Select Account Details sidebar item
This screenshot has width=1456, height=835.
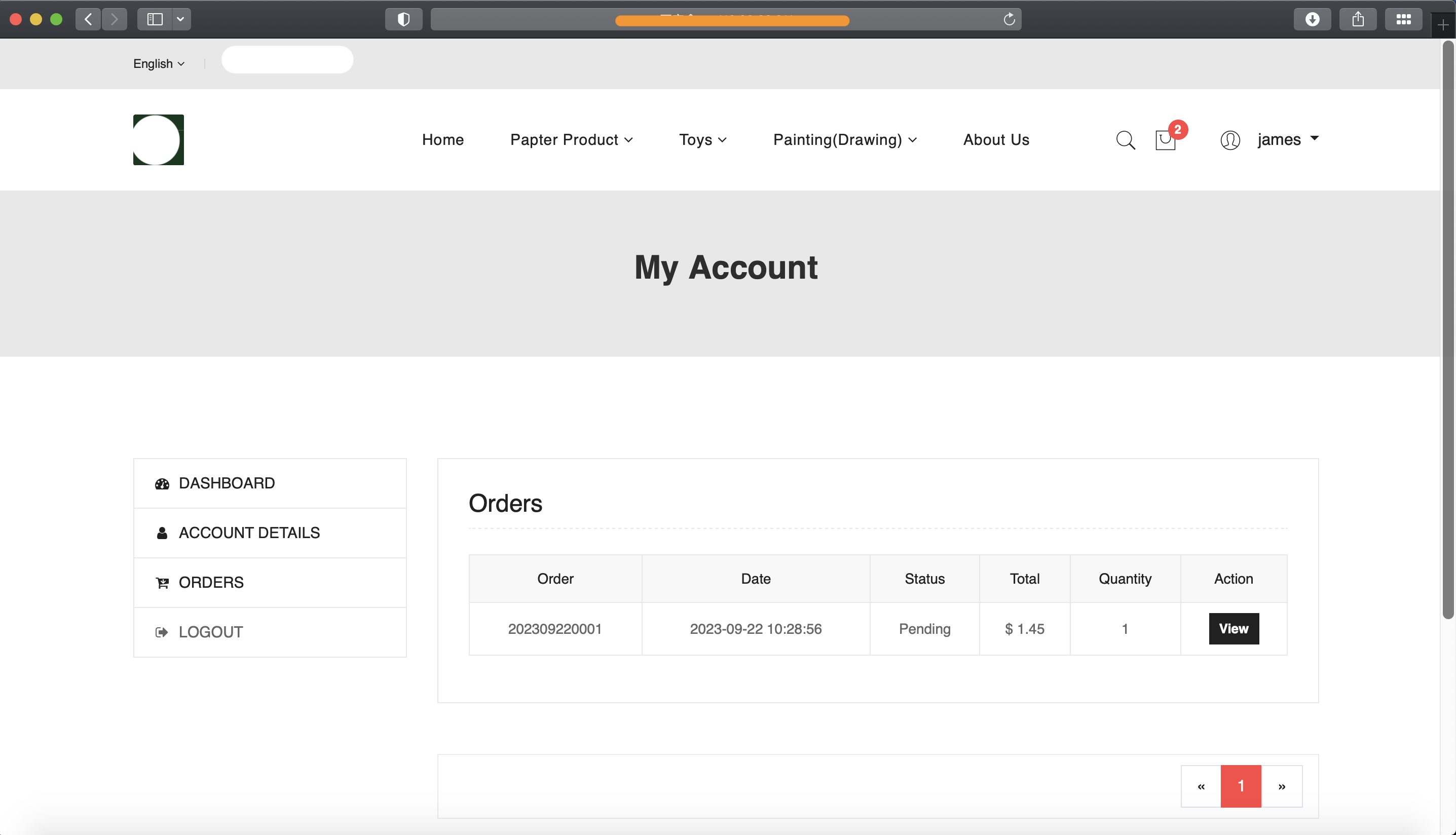pos(249,533)
